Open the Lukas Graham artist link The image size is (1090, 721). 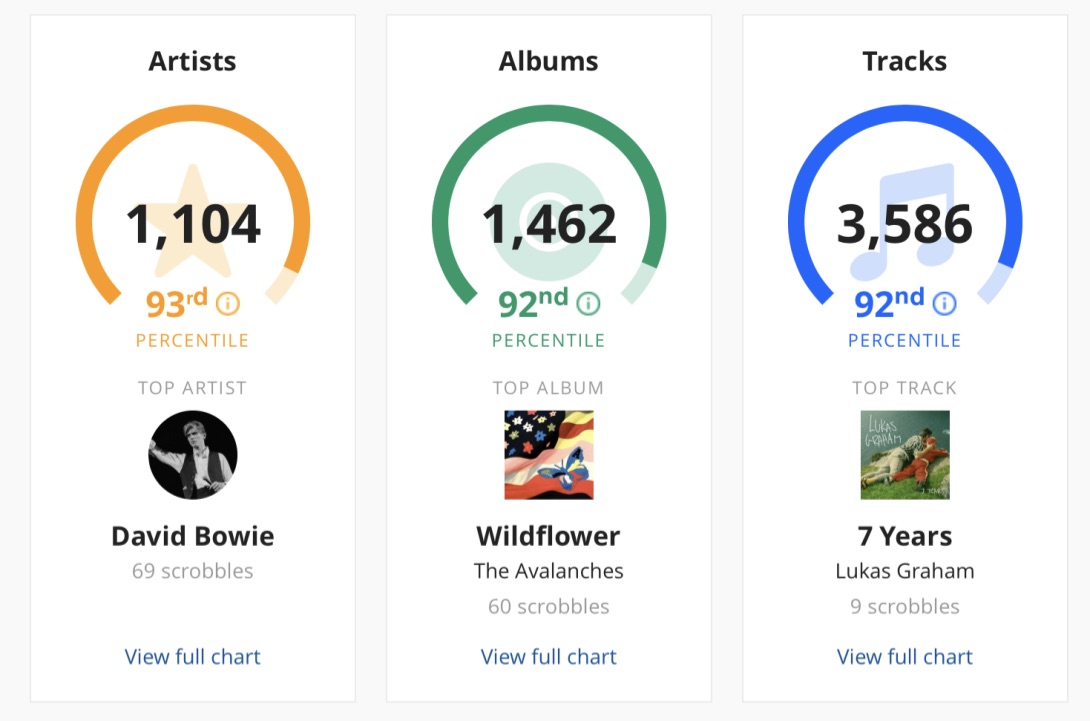click(905, 571)
